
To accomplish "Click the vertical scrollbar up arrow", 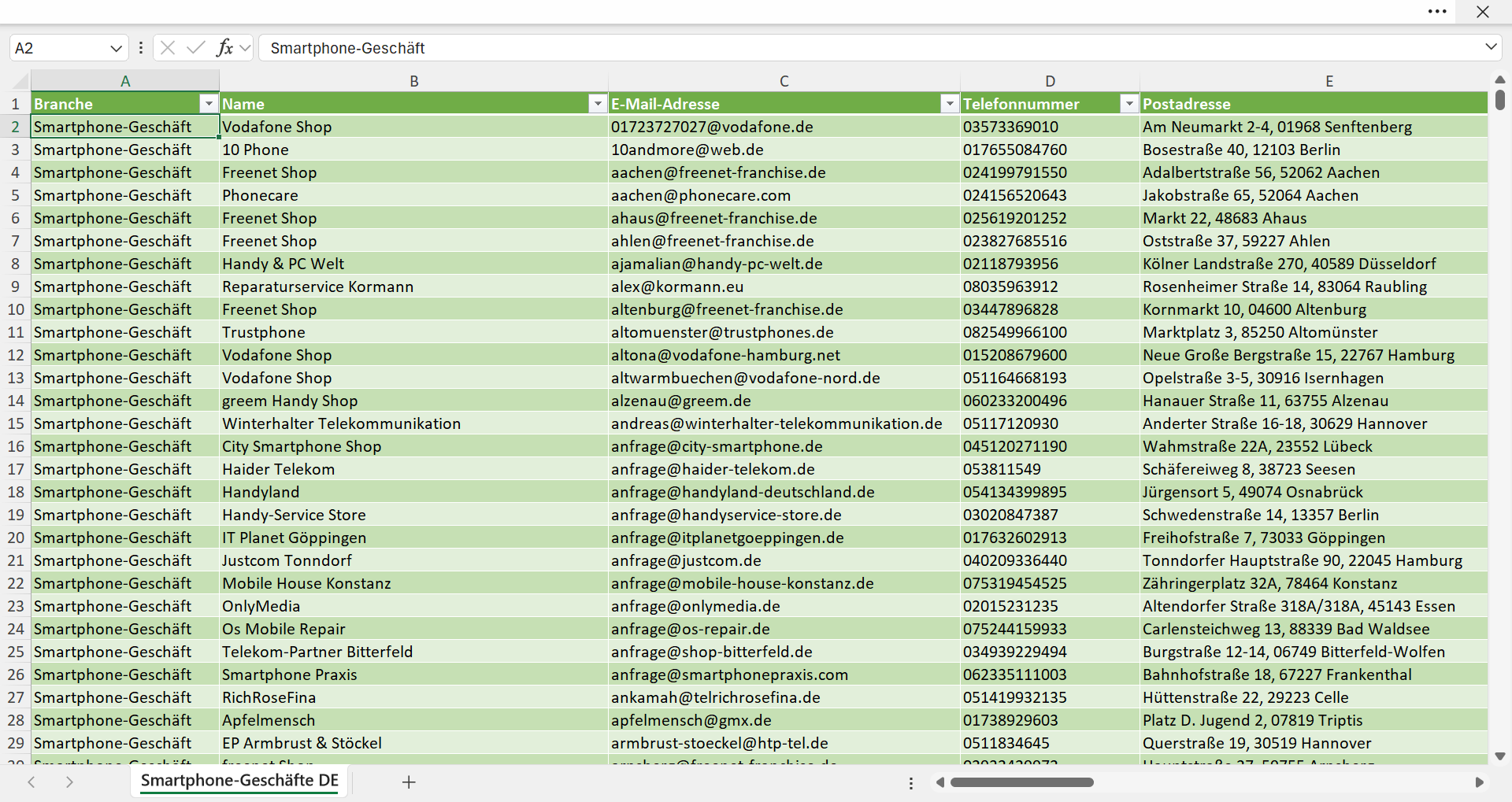I will [1499, 79].
